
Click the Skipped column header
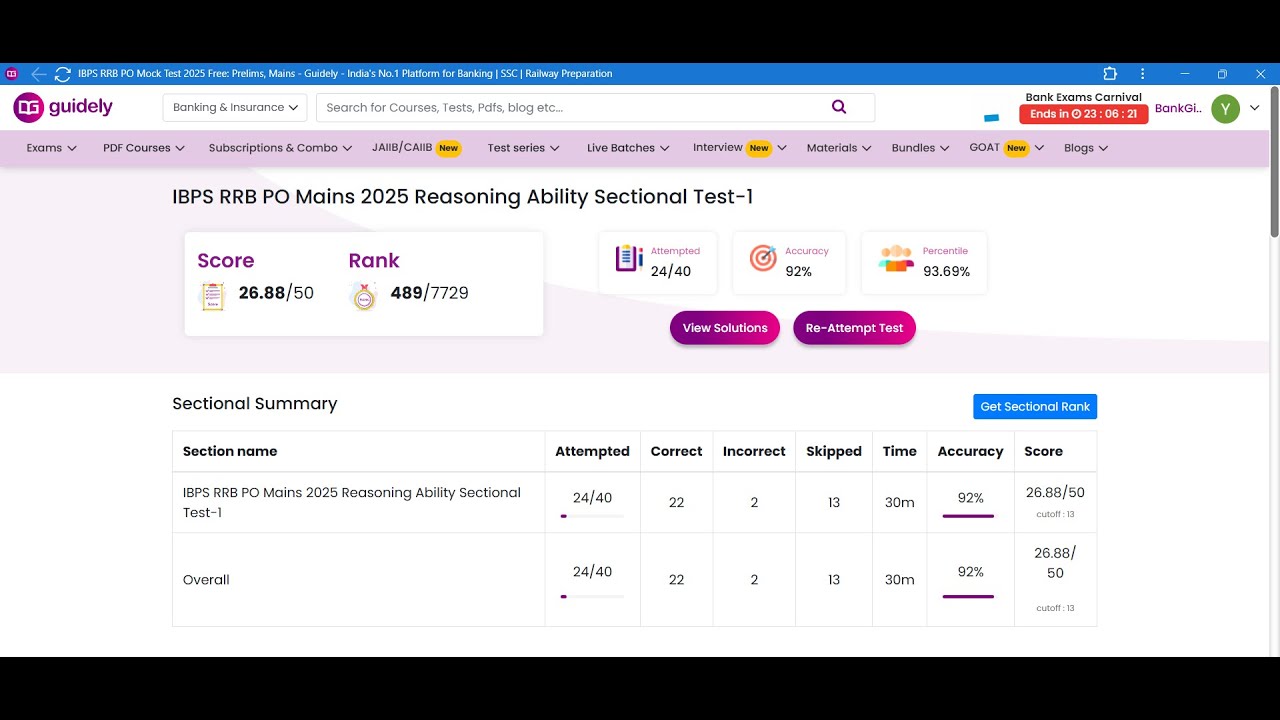[x=834, y=452]
